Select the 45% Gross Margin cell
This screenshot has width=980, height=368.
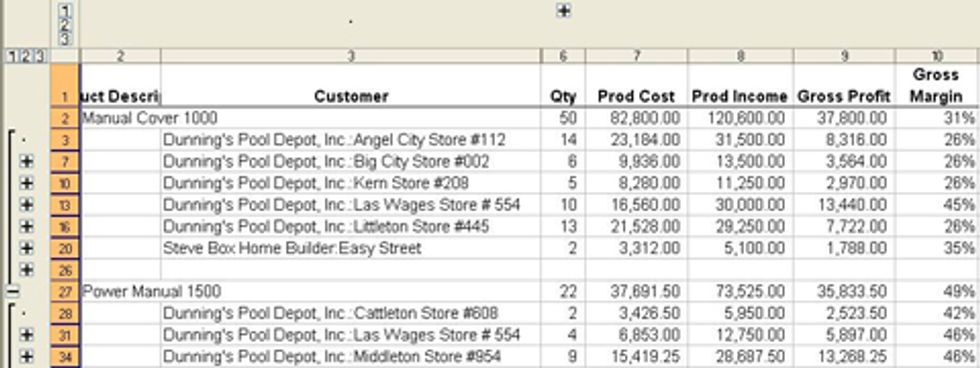tap(937, 205)
